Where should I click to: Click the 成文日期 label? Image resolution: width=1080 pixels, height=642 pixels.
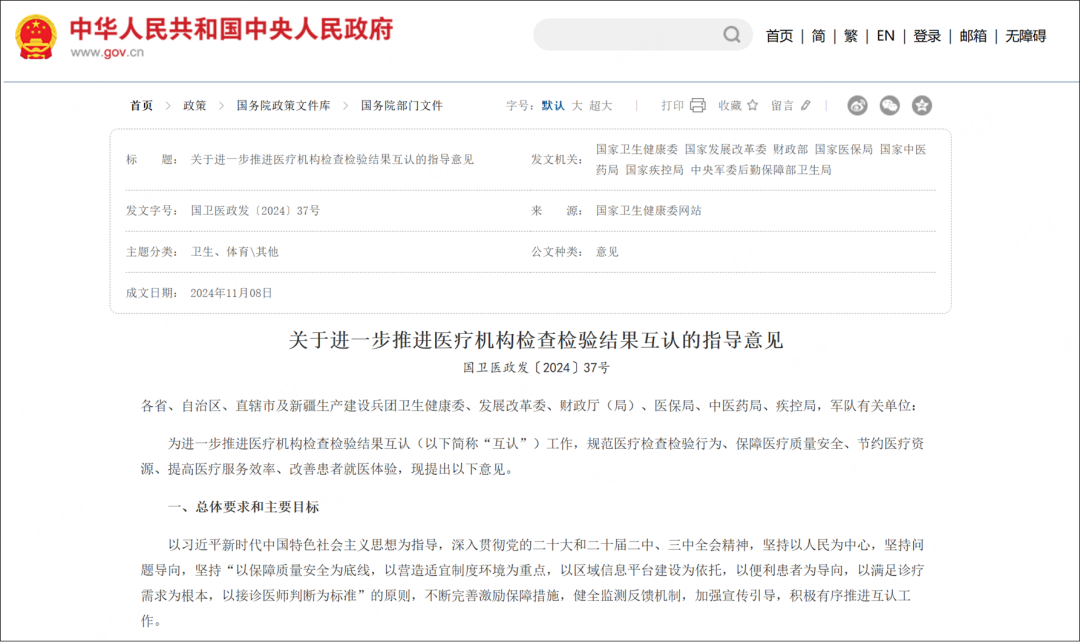tap(152, 293)
